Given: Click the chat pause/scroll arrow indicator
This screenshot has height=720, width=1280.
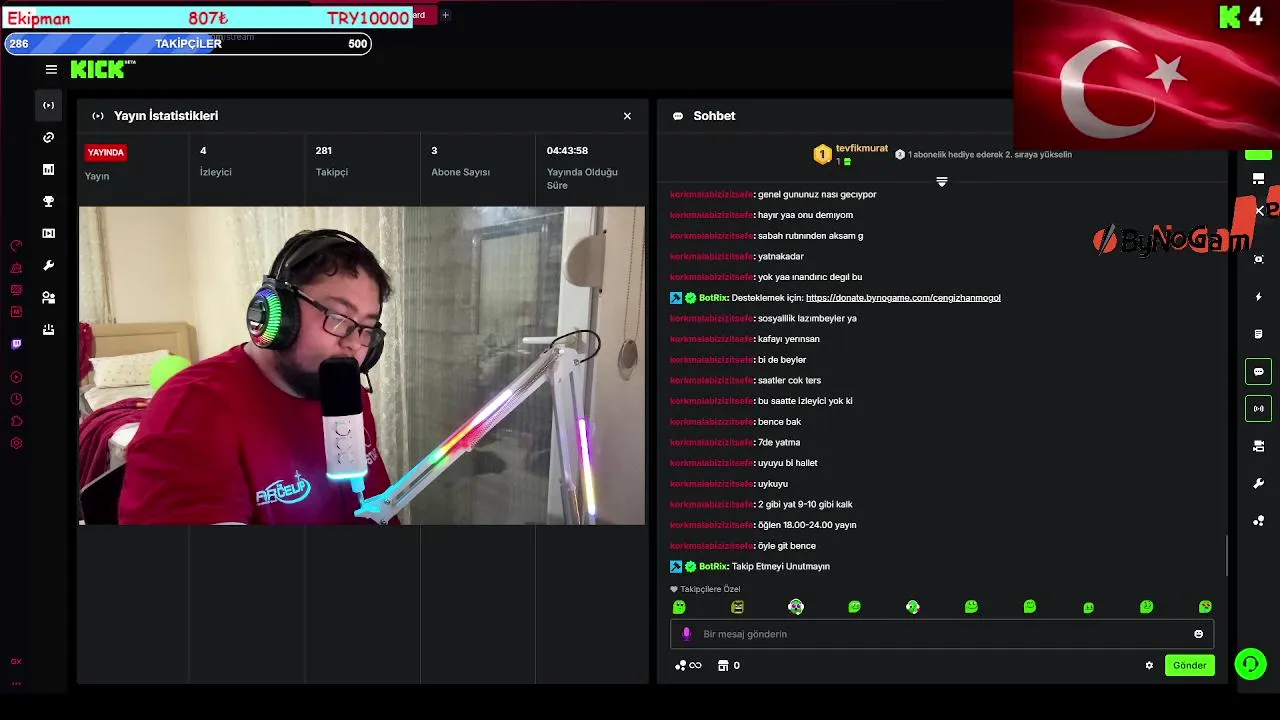Looking at the screenshot, I should click(x=941, y=181).
